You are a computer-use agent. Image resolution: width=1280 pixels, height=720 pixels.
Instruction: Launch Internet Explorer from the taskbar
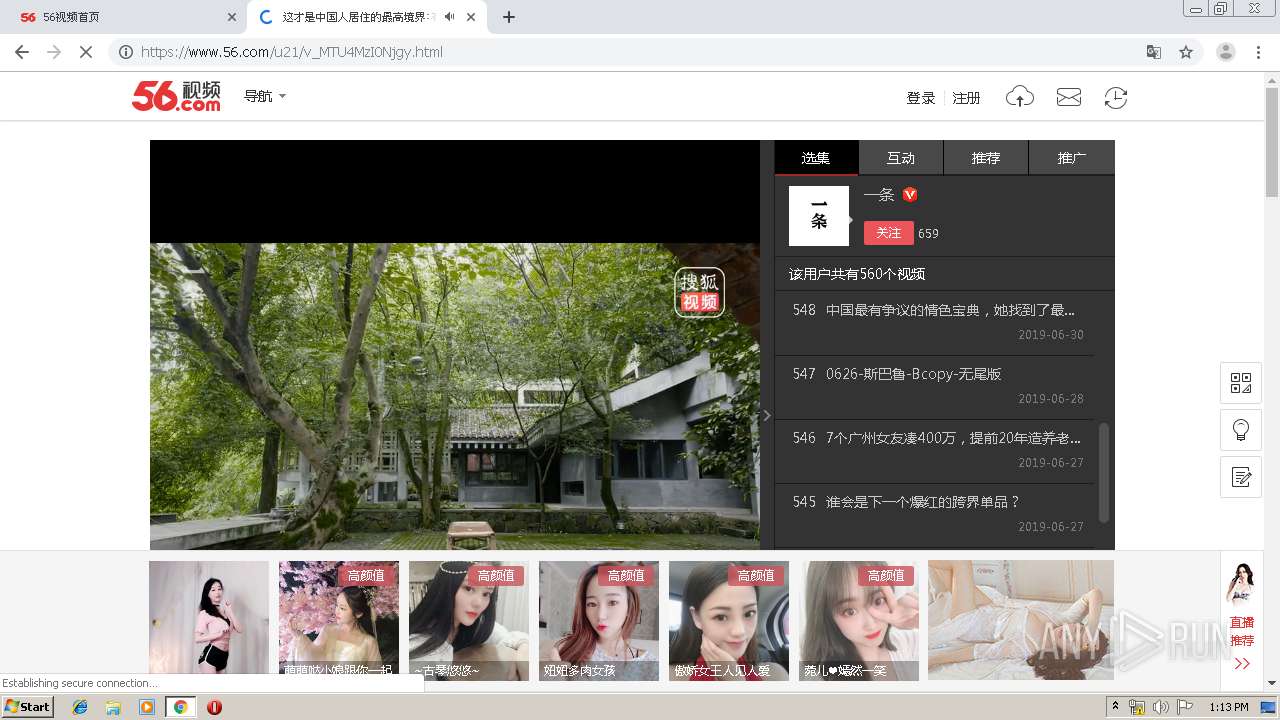point(80,707)
